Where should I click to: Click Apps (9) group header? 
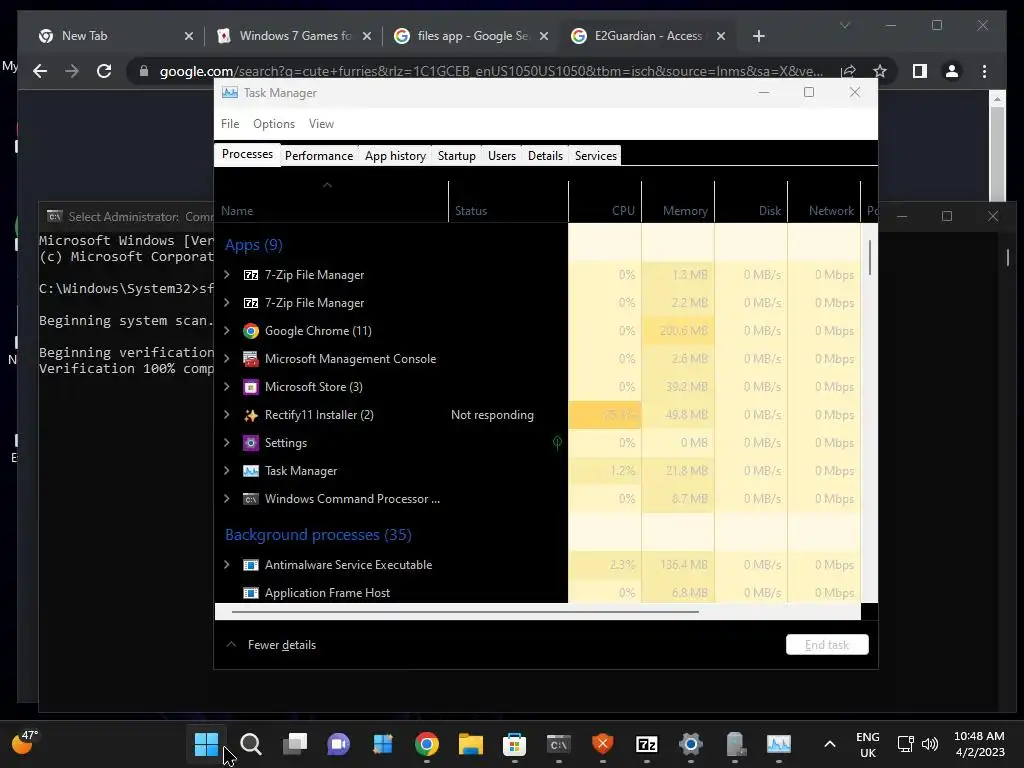[253, 245]
